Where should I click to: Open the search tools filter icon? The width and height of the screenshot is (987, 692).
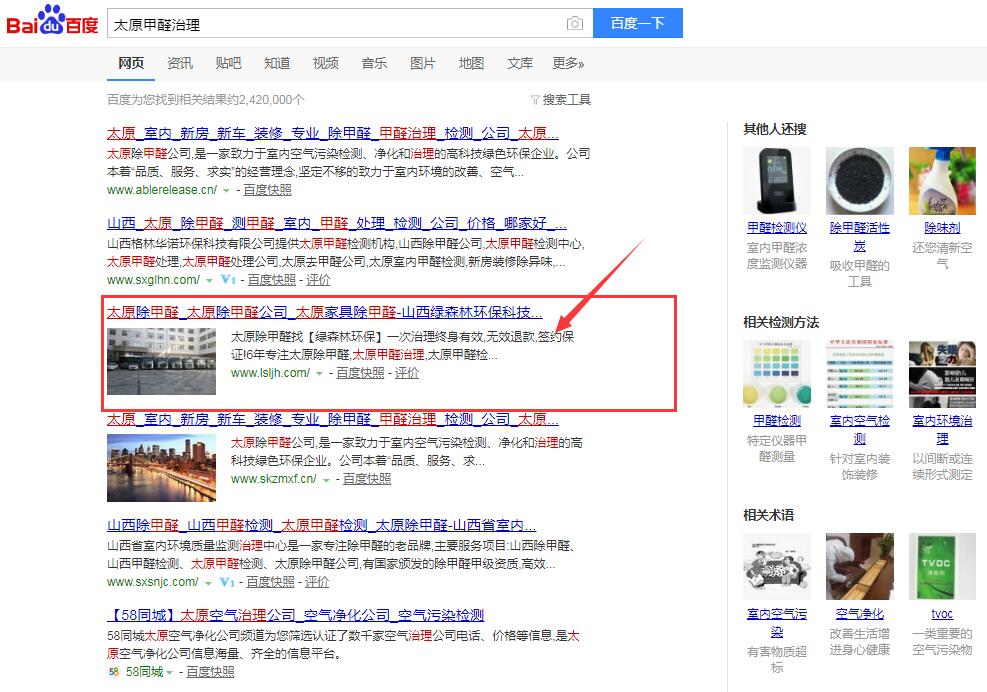pyautogui.click(x=536, y=100)
